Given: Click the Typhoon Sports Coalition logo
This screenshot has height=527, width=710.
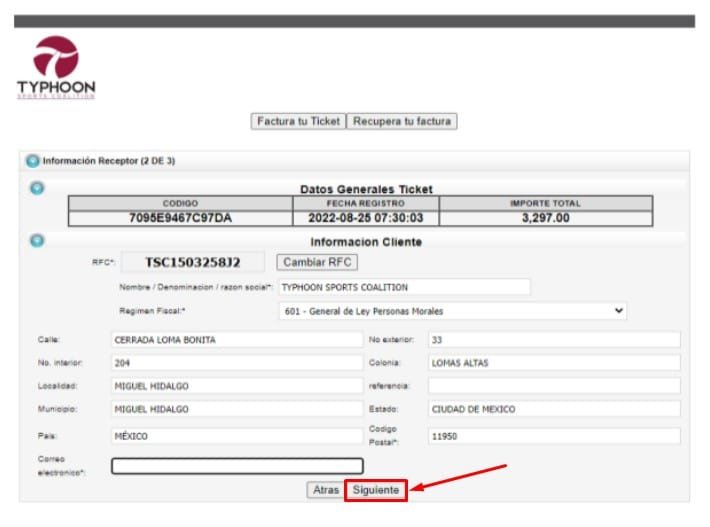Looking at the screenshot, I should coord(56,67).
